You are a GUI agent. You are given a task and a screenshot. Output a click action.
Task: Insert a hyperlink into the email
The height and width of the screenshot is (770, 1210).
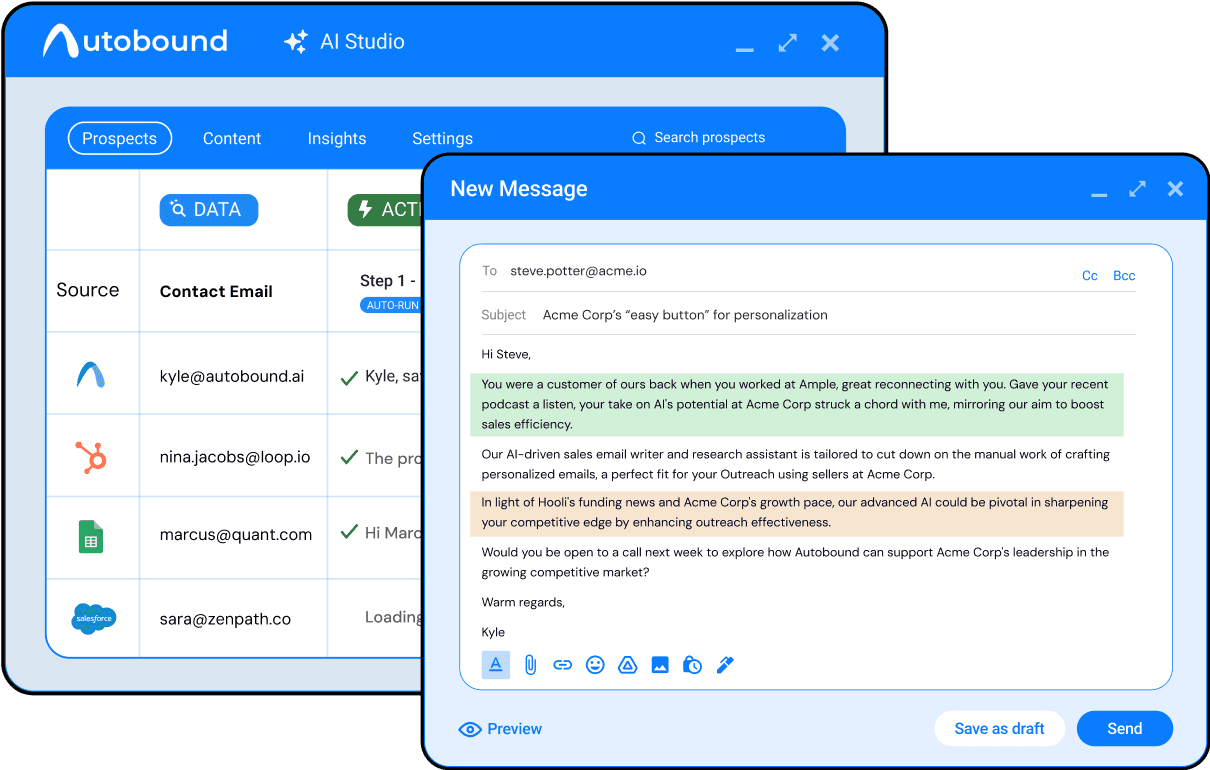tap(562, 664)
